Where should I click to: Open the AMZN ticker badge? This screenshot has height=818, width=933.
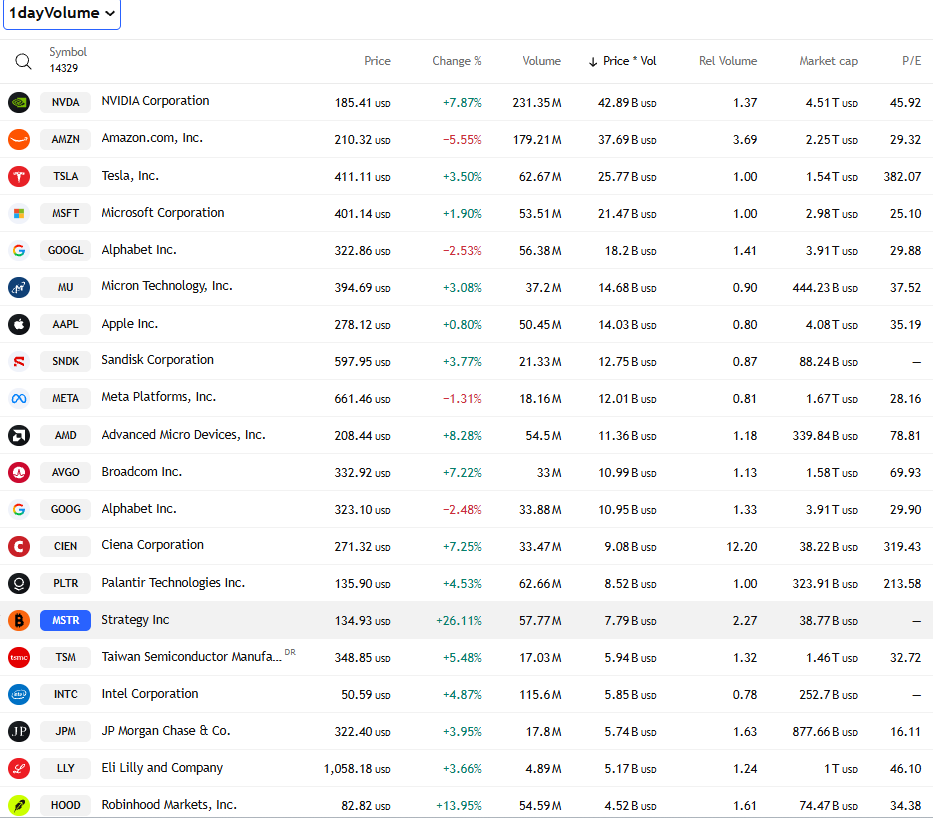tap(65, 139)
